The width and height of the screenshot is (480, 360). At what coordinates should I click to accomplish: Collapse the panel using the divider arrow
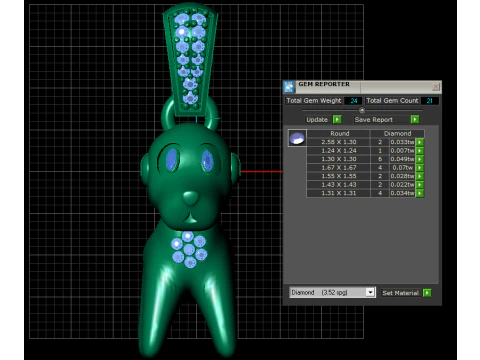coord(362,110)
